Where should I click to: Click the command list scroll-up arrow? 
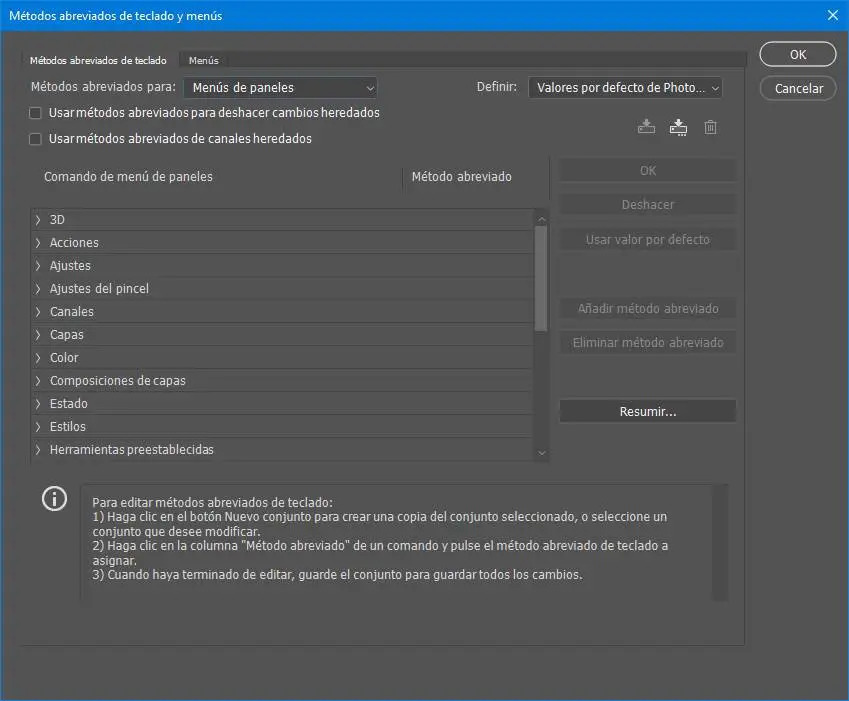[541, 219]
